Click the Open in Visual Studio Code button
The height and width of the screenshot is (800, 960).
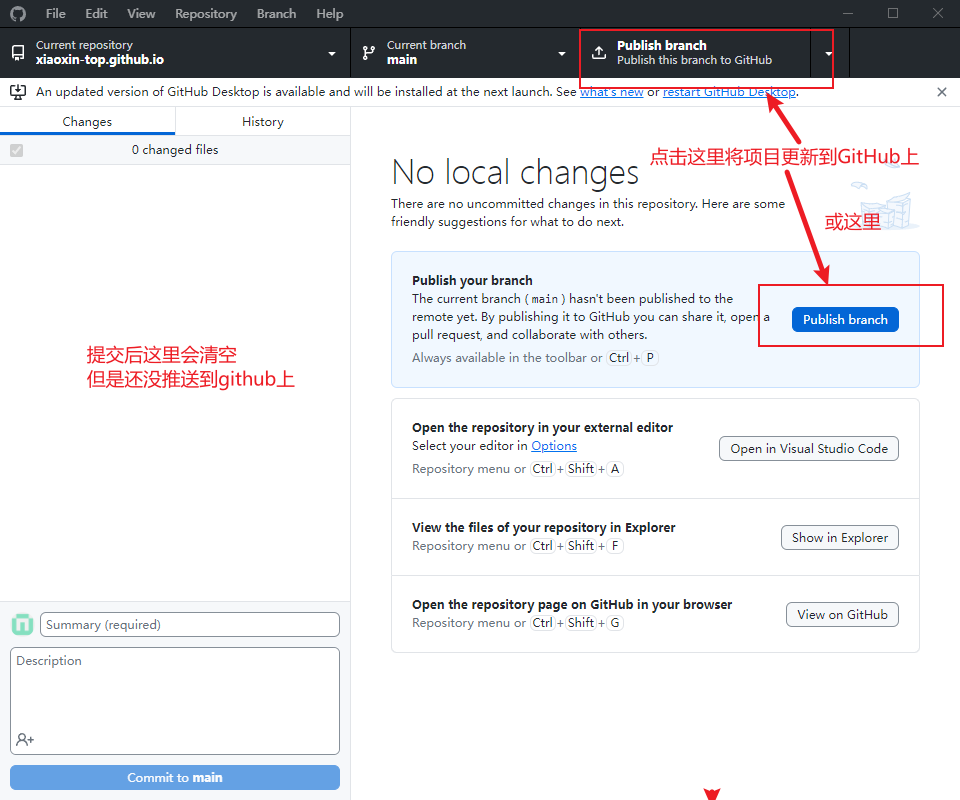(x=808, y=449)
